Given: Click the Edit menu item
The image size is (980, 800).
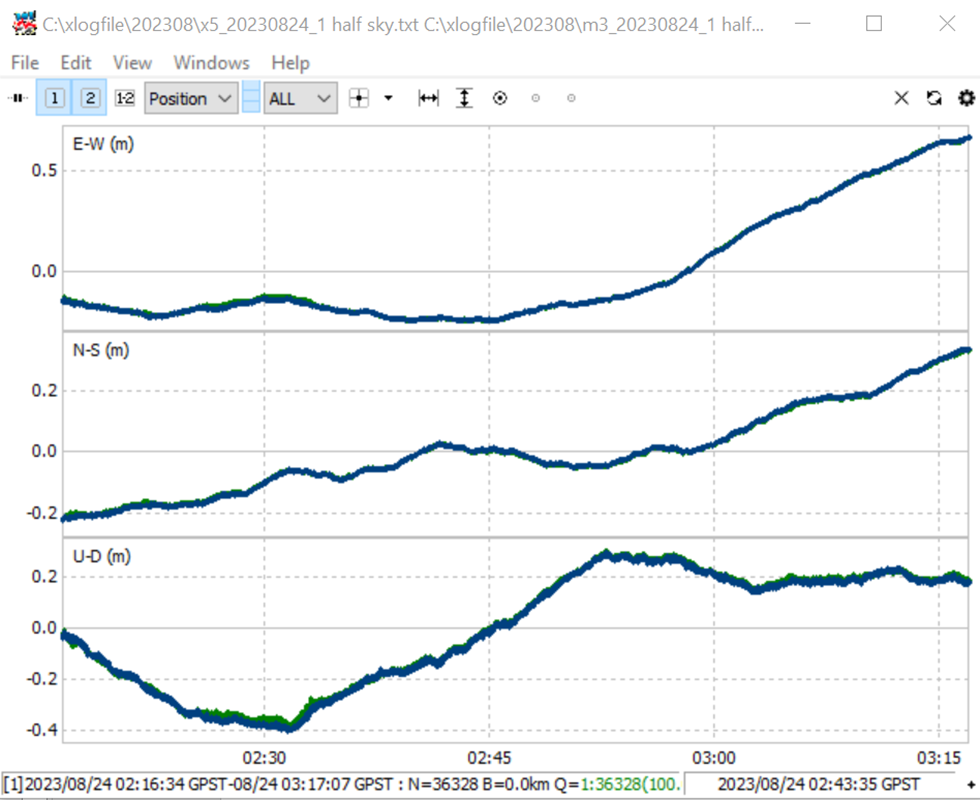Looking at the screenshot, I should (x=76, y=63).
